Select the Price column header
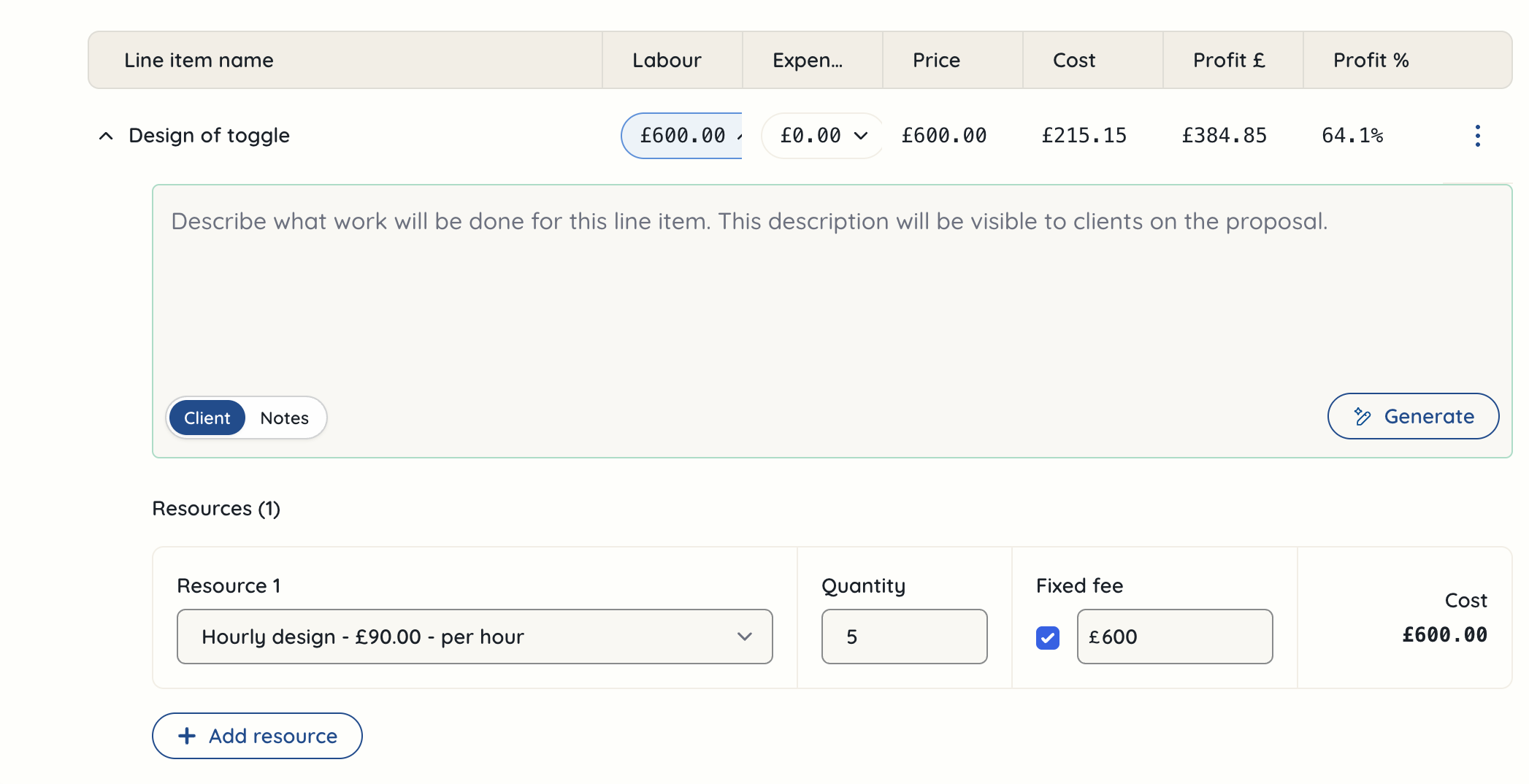Image resolution: width=1529 pixels, height=784 pixels. tap(936, 60)
